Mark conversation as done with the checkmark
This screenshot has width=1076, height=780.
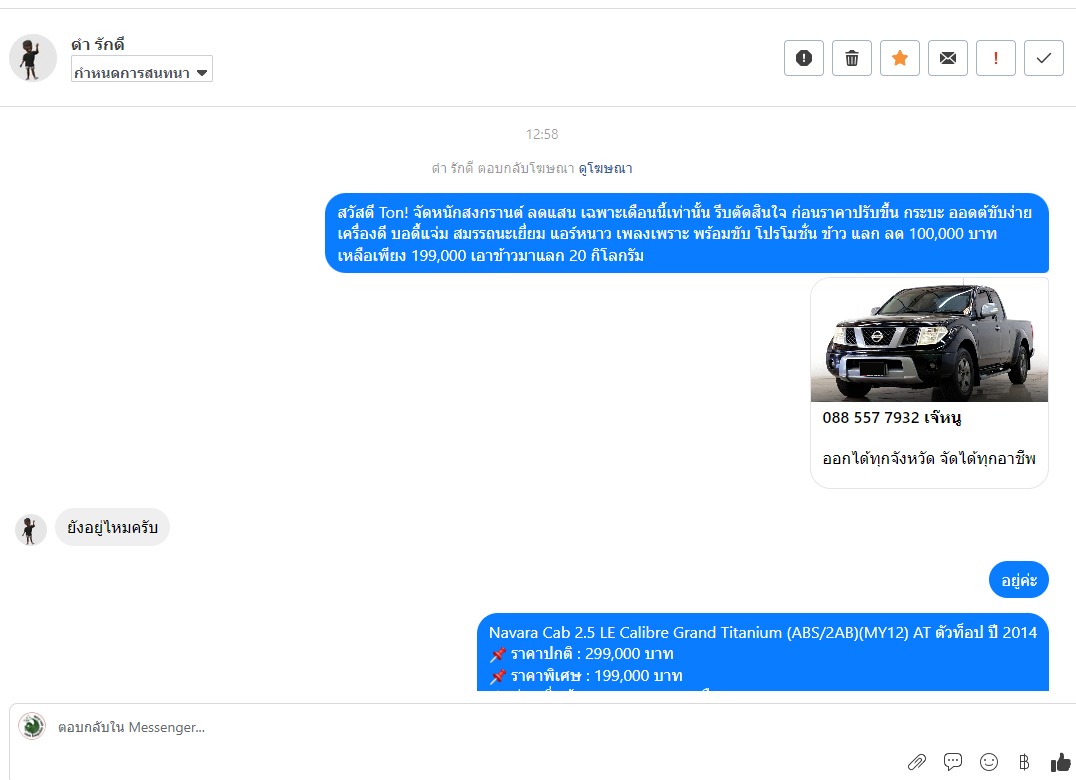(1044, 58)
